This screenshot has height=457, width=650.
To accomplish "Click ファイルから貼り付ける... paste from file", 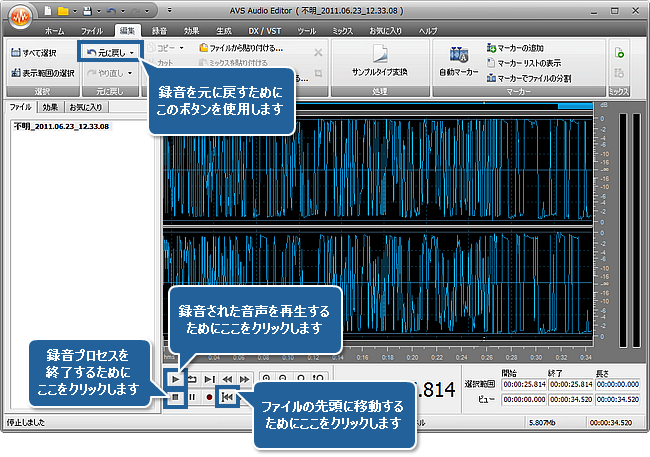I will click(241, 48).
